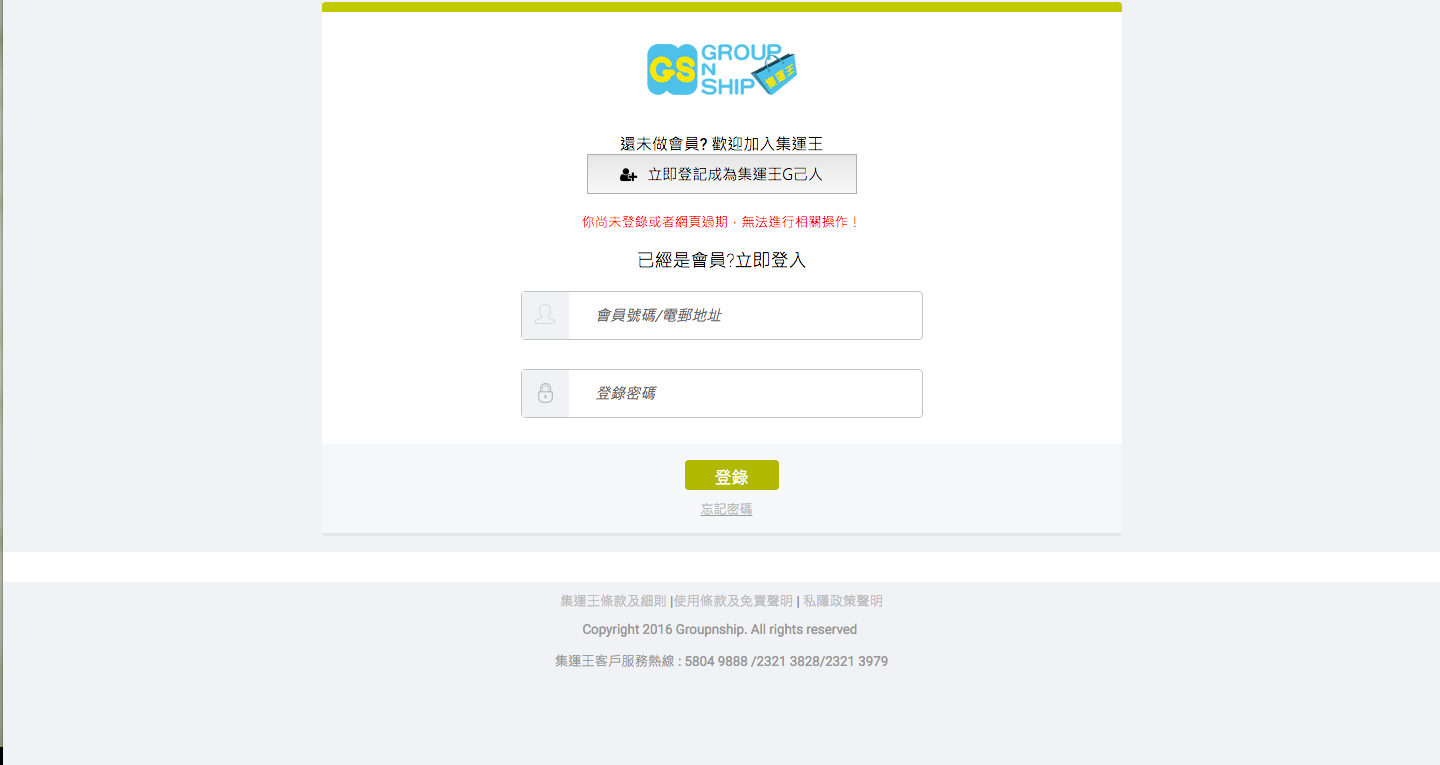Click the GROUP N SHIP logo text
This screenshot has width=1440, height=765.
(x=730, y=69)
